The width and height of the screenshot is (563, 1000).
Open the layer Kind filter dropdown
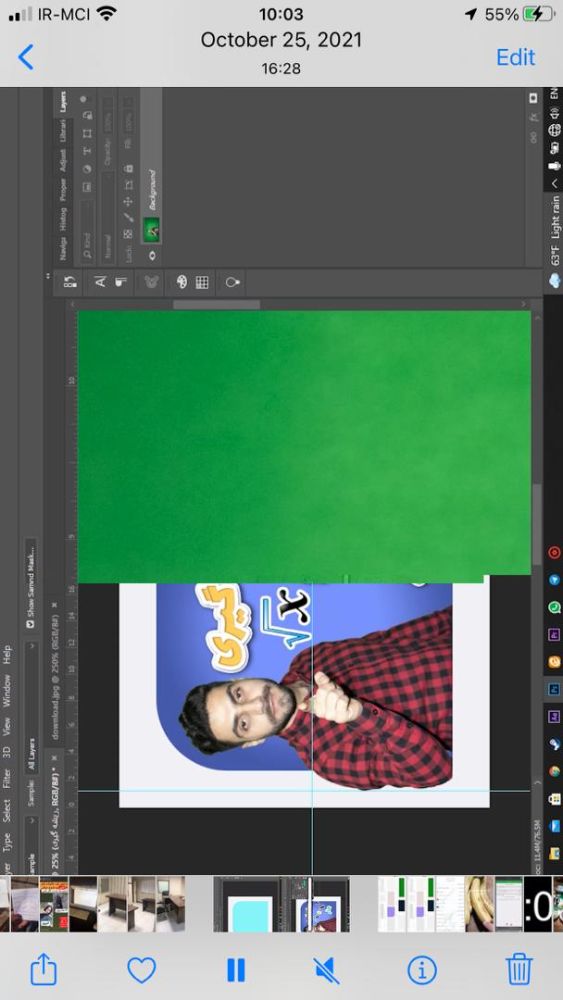pos(87,231)
